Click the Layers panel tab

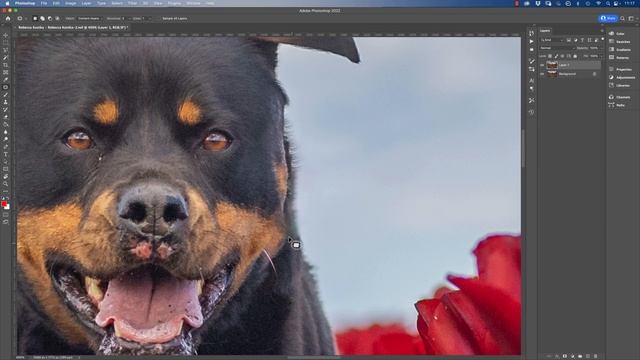tap(545, 31)
